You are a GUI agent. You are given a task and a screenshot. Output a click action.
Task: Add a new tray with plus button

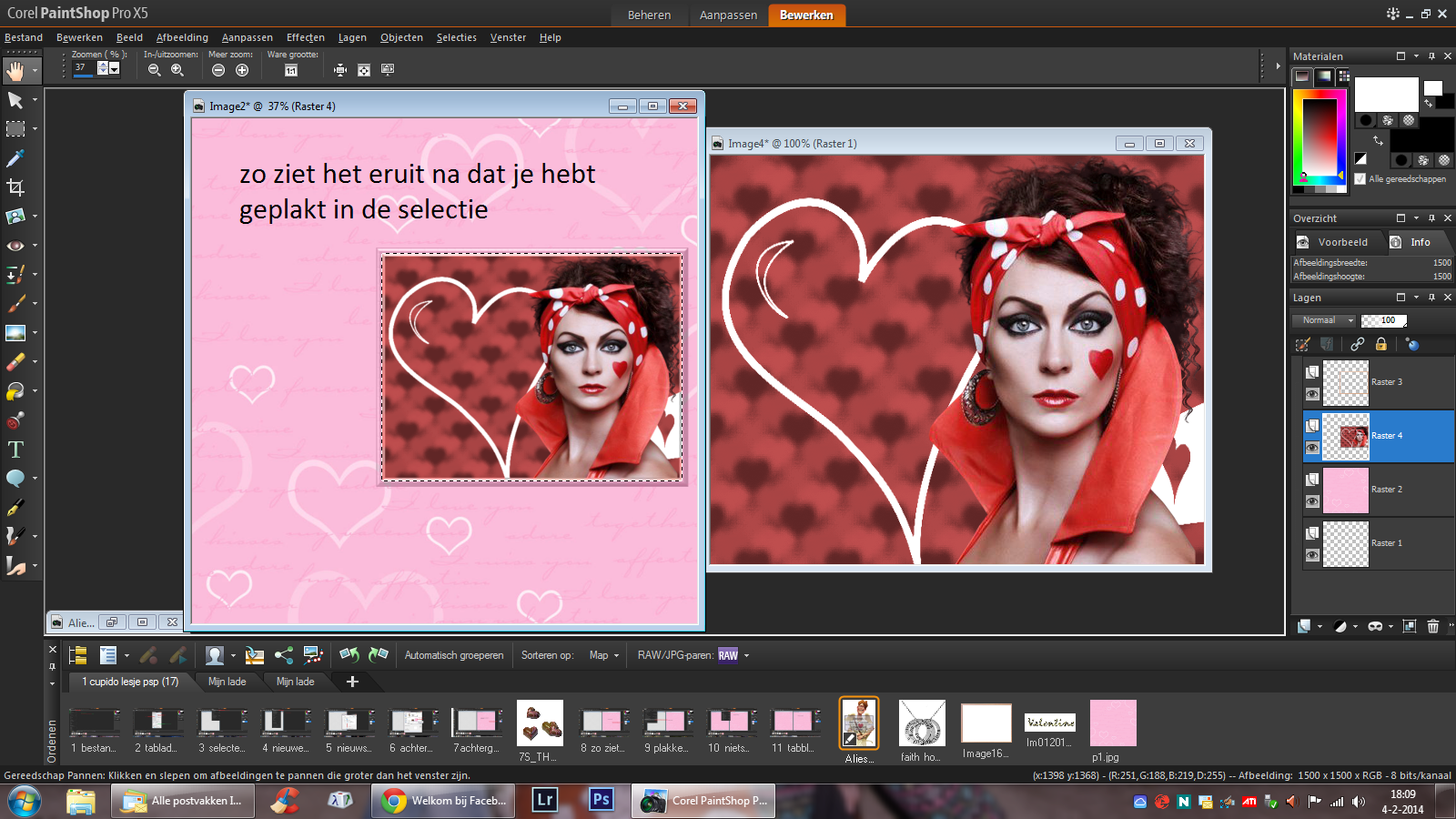(x=352, y=682)
